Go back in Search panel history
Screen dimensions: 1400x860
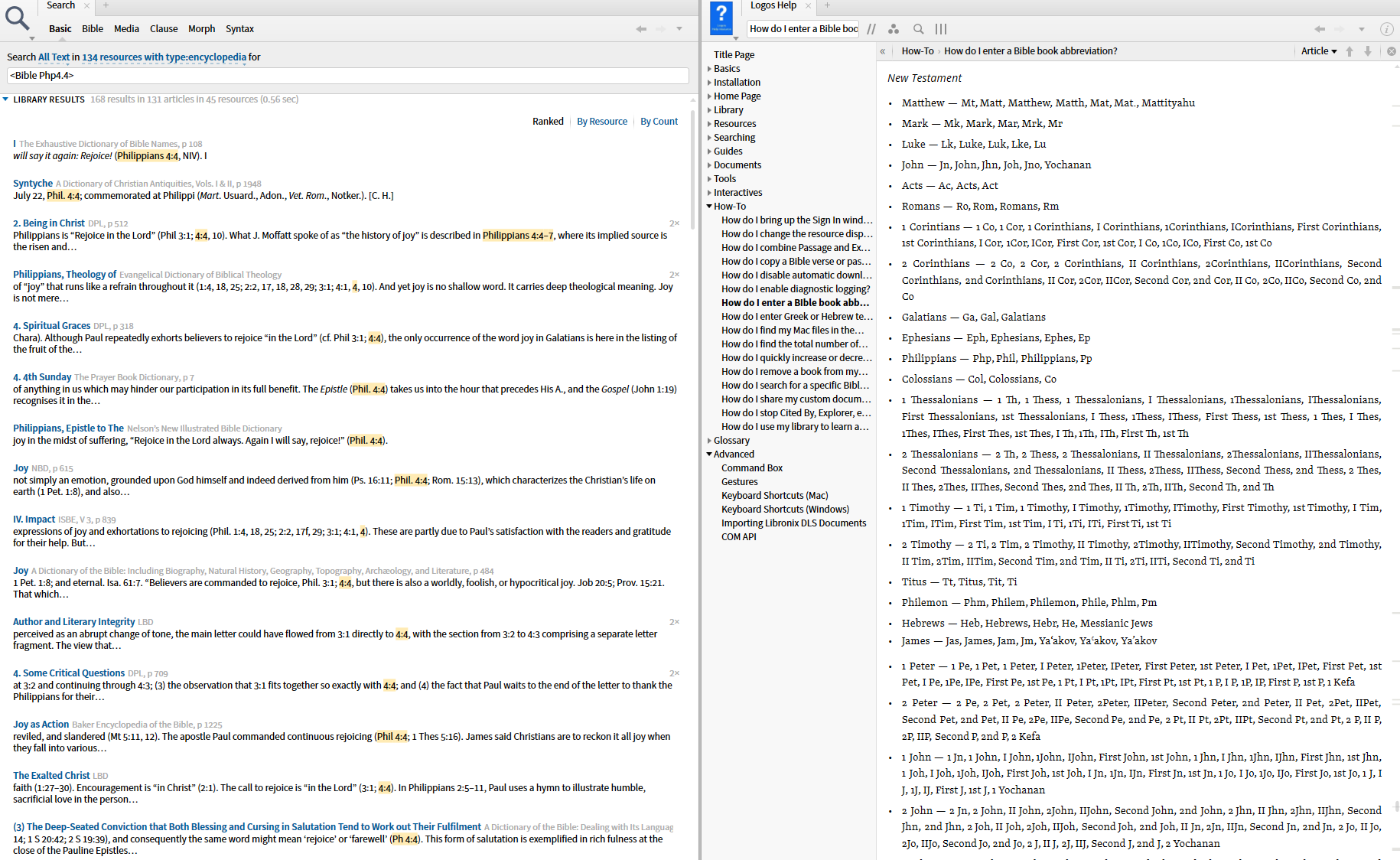tap(641, 29)
